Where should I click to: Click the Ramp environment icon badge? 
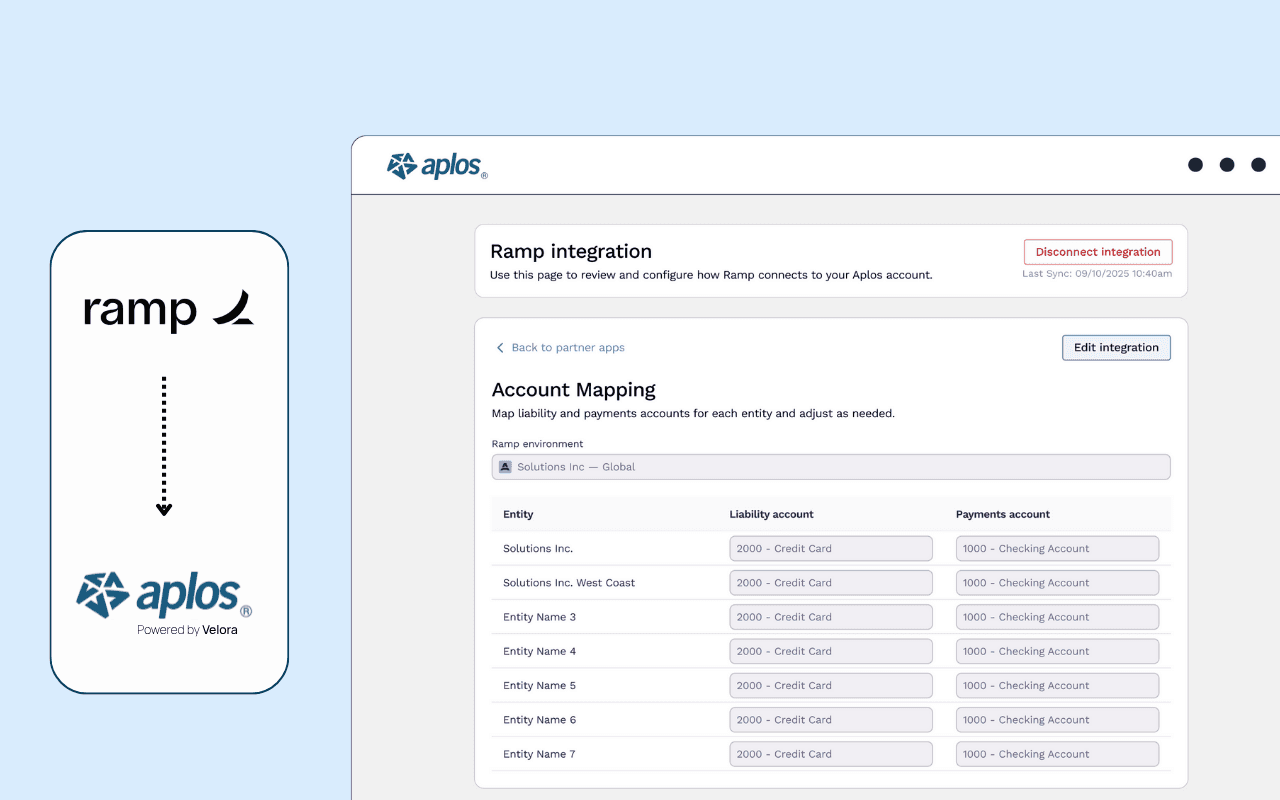pyautogui.click(x=505, y=467)
